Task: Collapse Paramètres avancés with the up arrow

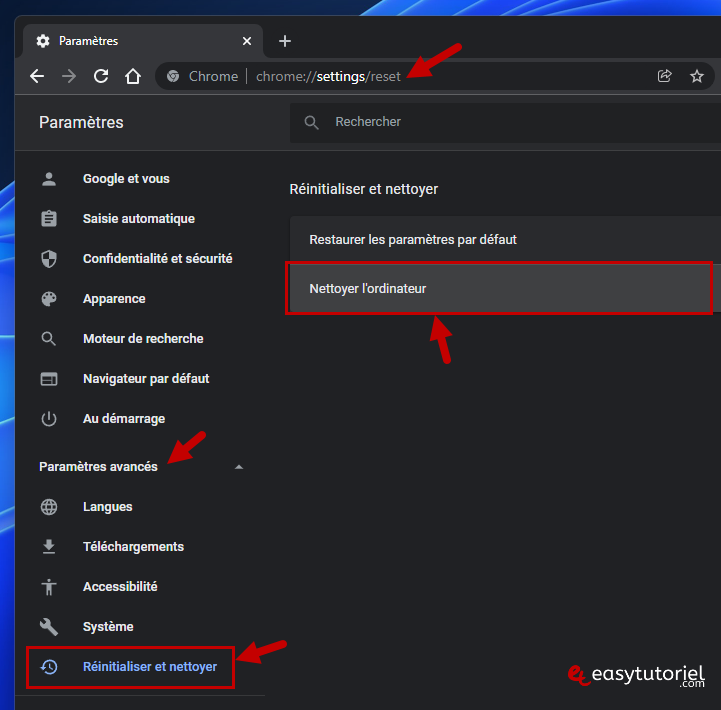Action: point(239,467)
